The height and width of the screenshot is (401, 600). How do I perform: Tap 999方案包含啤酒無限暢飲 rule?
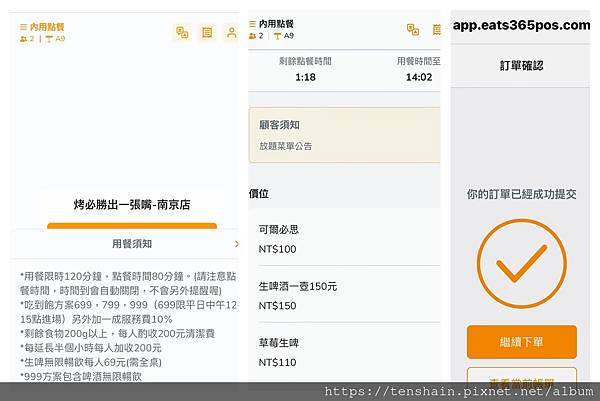(81, 377)
